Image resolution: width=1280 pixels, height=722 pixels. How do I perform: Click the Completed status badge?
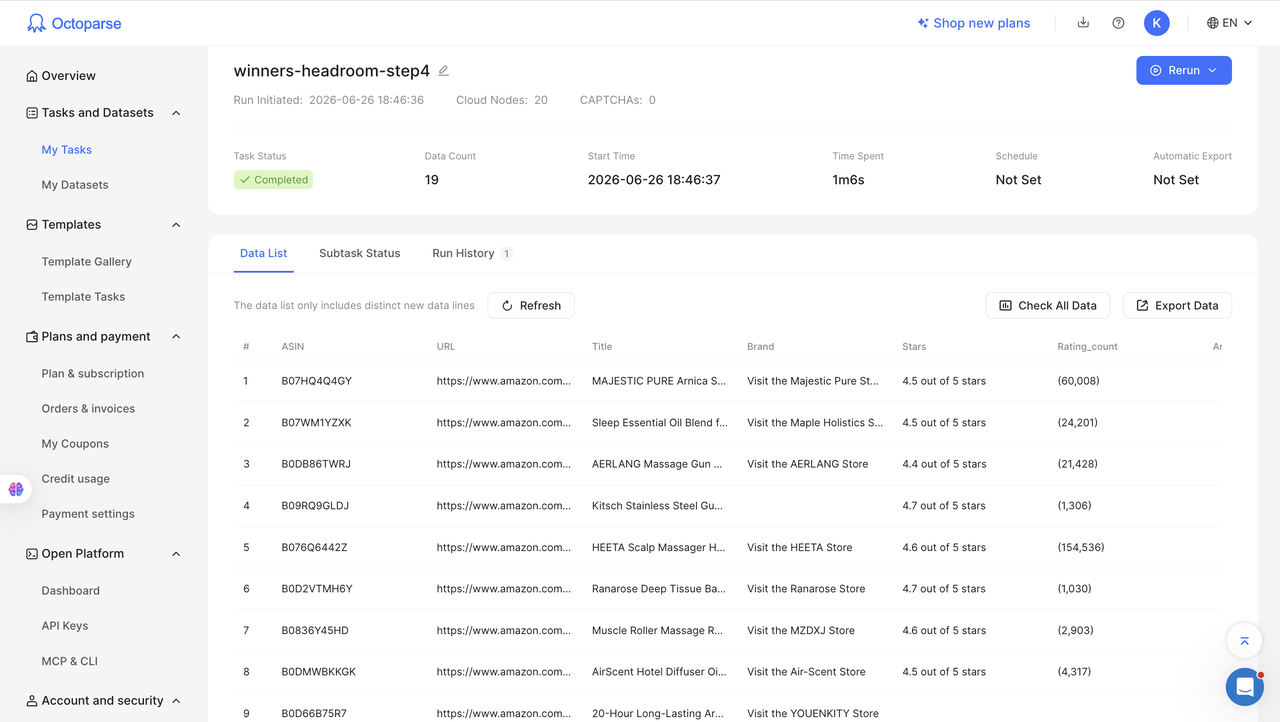[273, 180]
